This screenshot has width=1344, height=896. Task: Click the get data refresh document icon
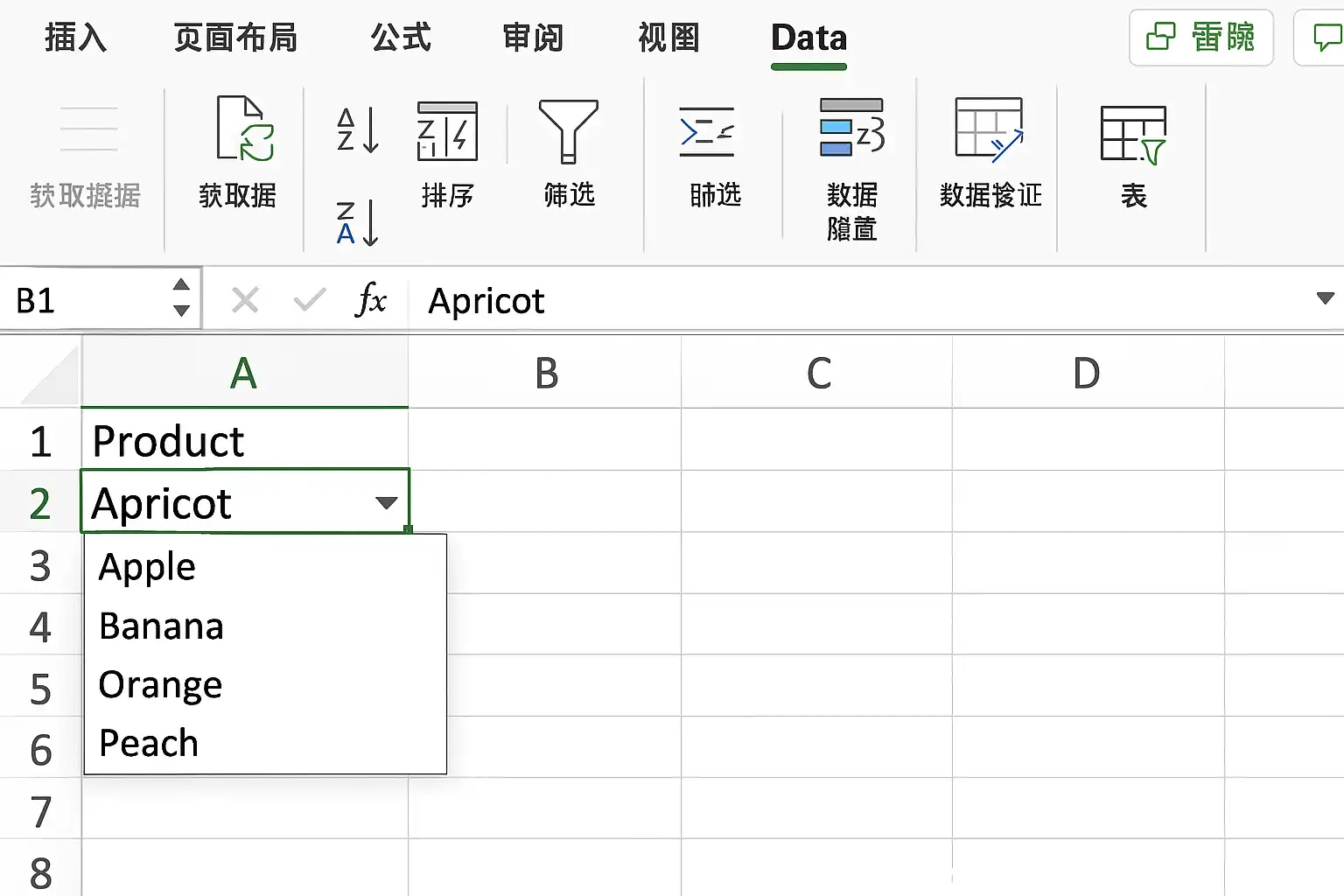[244, 129]
